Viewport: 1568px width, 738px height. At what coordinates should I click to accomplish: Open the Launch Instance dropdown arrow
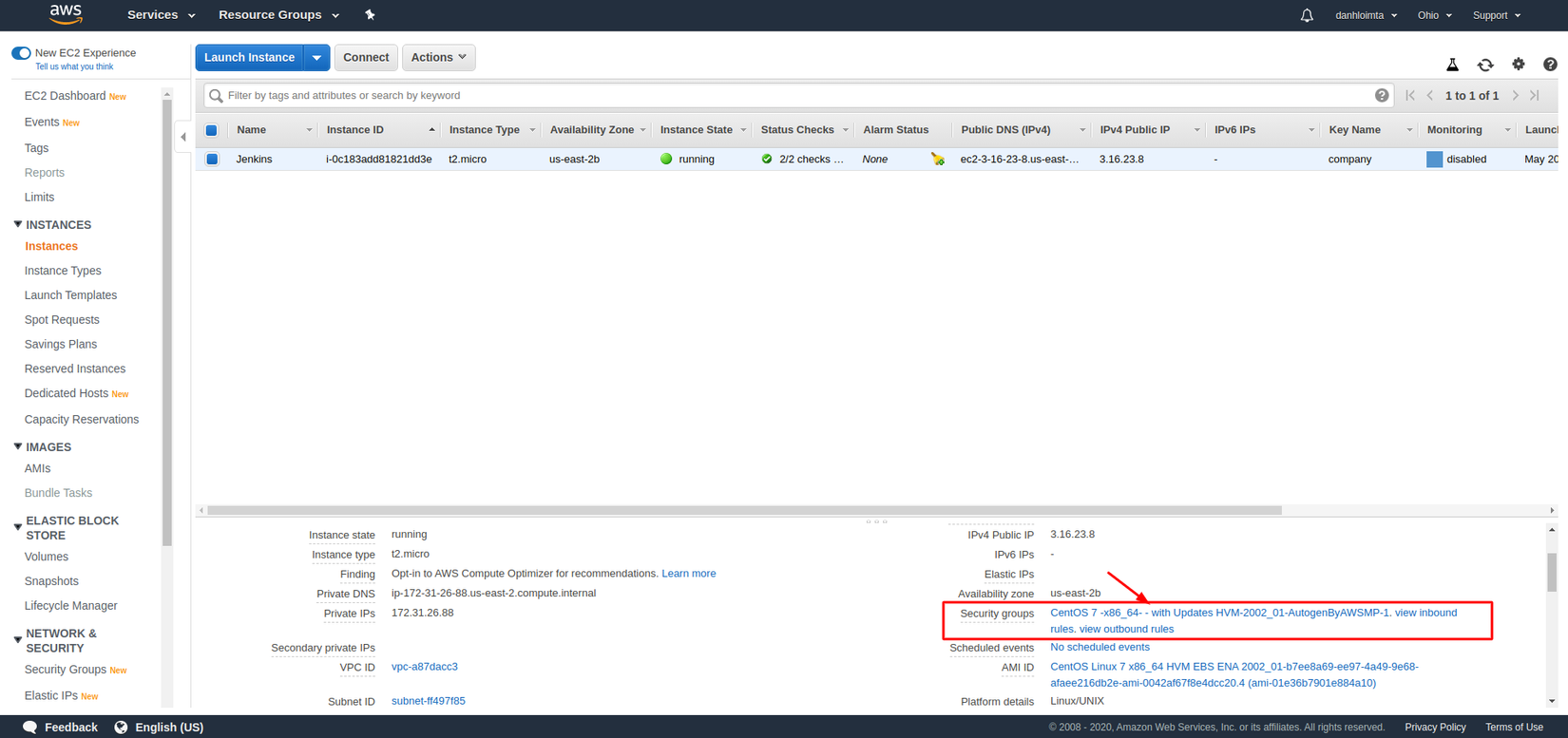coord(316,57)
